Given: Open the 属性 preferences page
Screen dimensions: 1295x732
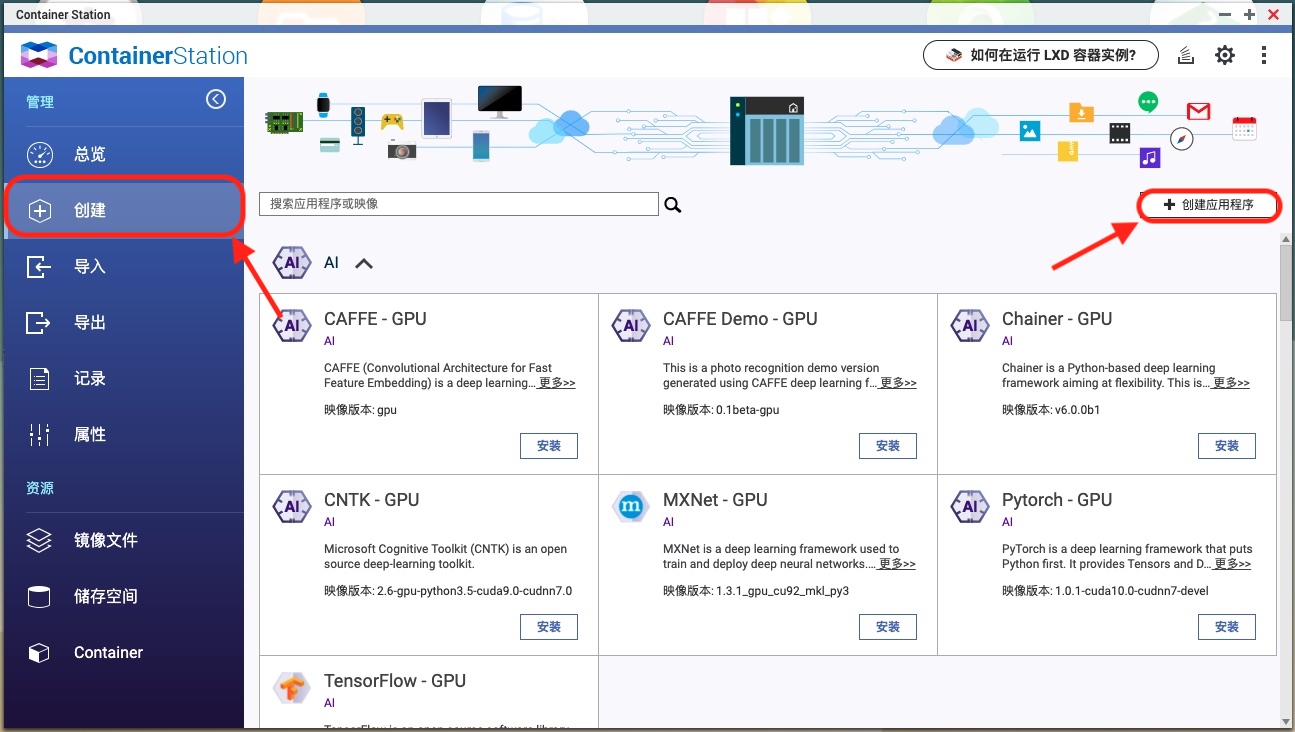Looking at the screenshot, I should click(122, 434).
